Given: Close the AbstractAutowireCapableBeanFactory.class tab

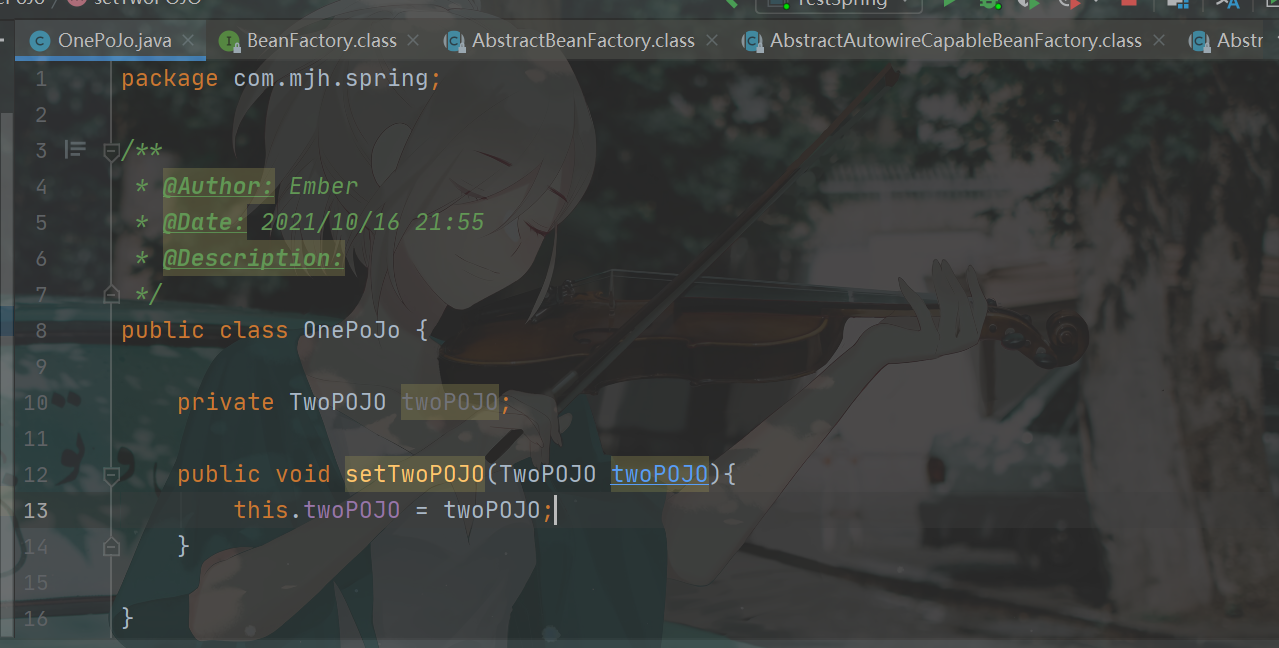Looking at the screenshot, I should point(1159,41).
